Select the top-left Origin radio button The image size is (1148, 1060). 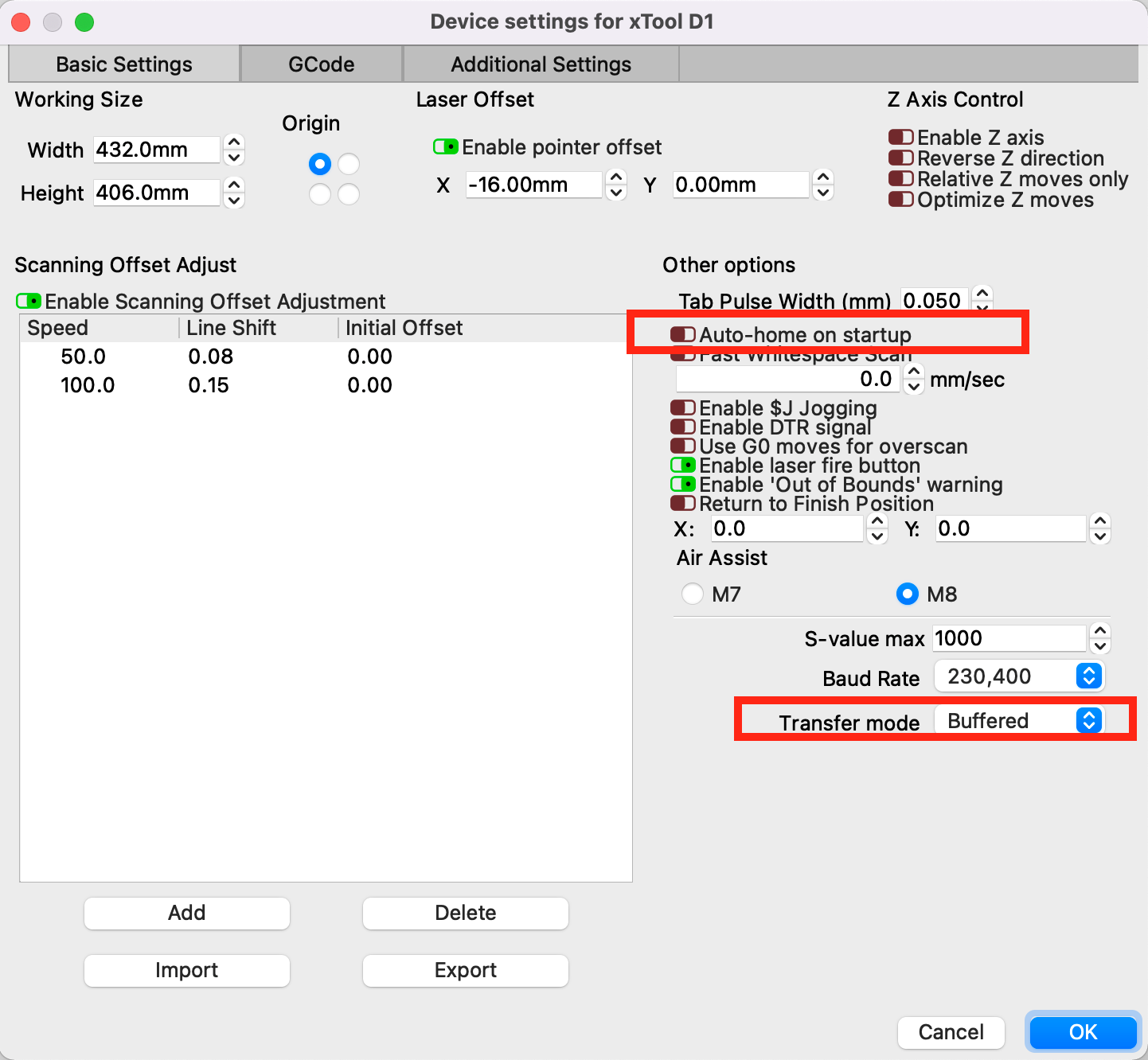coord(320,164)
